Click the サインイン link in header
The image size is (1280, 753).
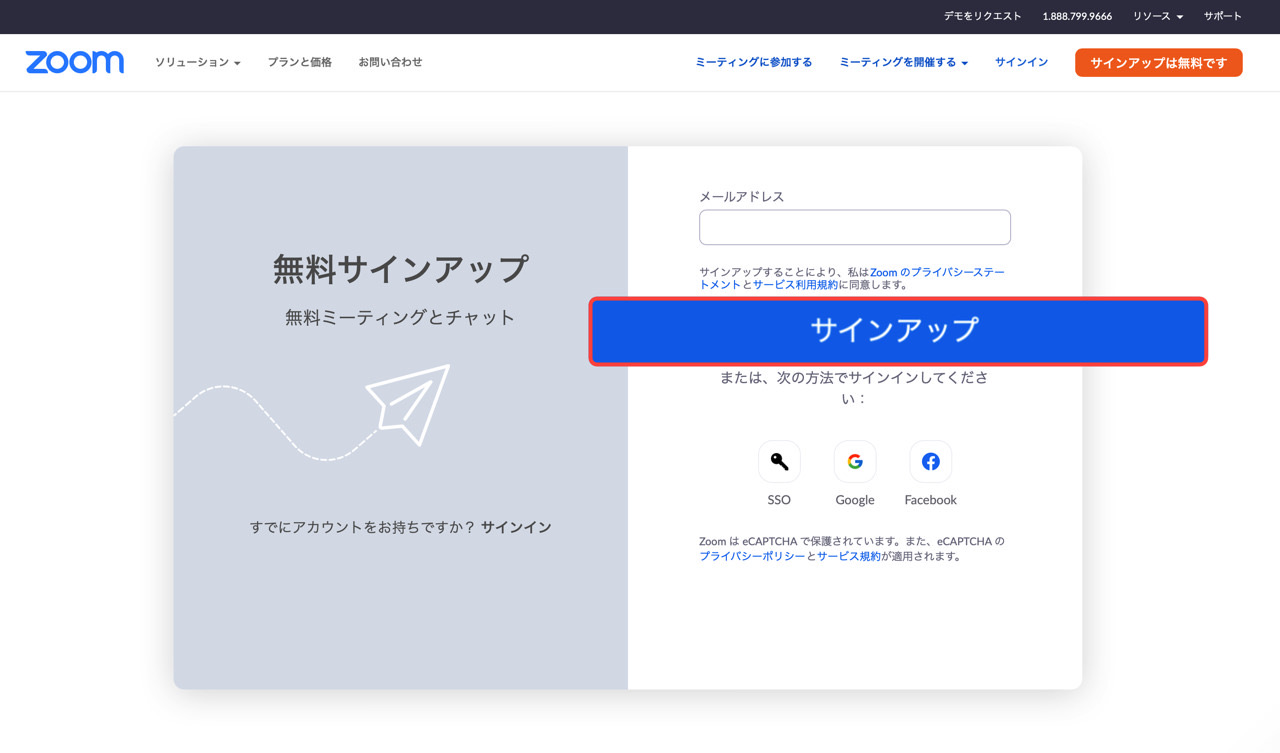click(1021, 62)
